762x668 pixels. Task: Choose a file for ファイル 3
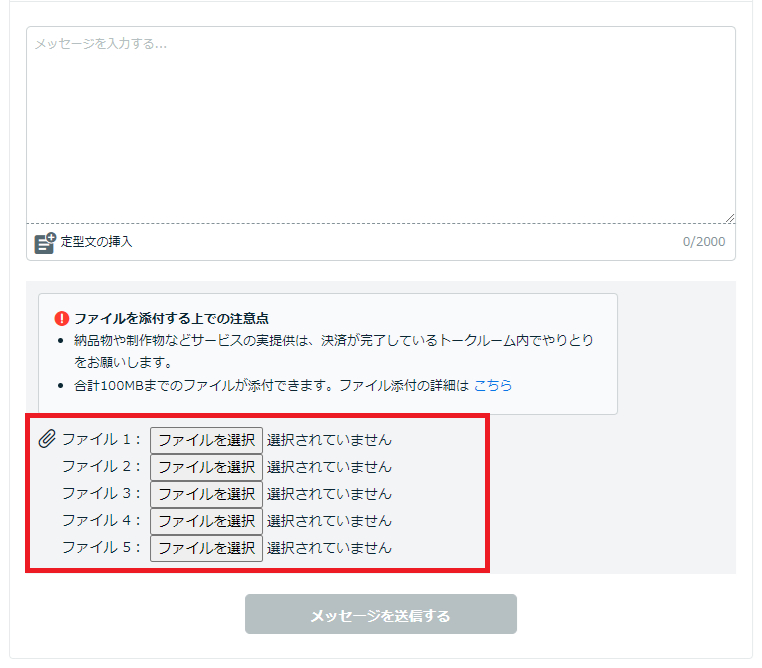pos(207,494)
